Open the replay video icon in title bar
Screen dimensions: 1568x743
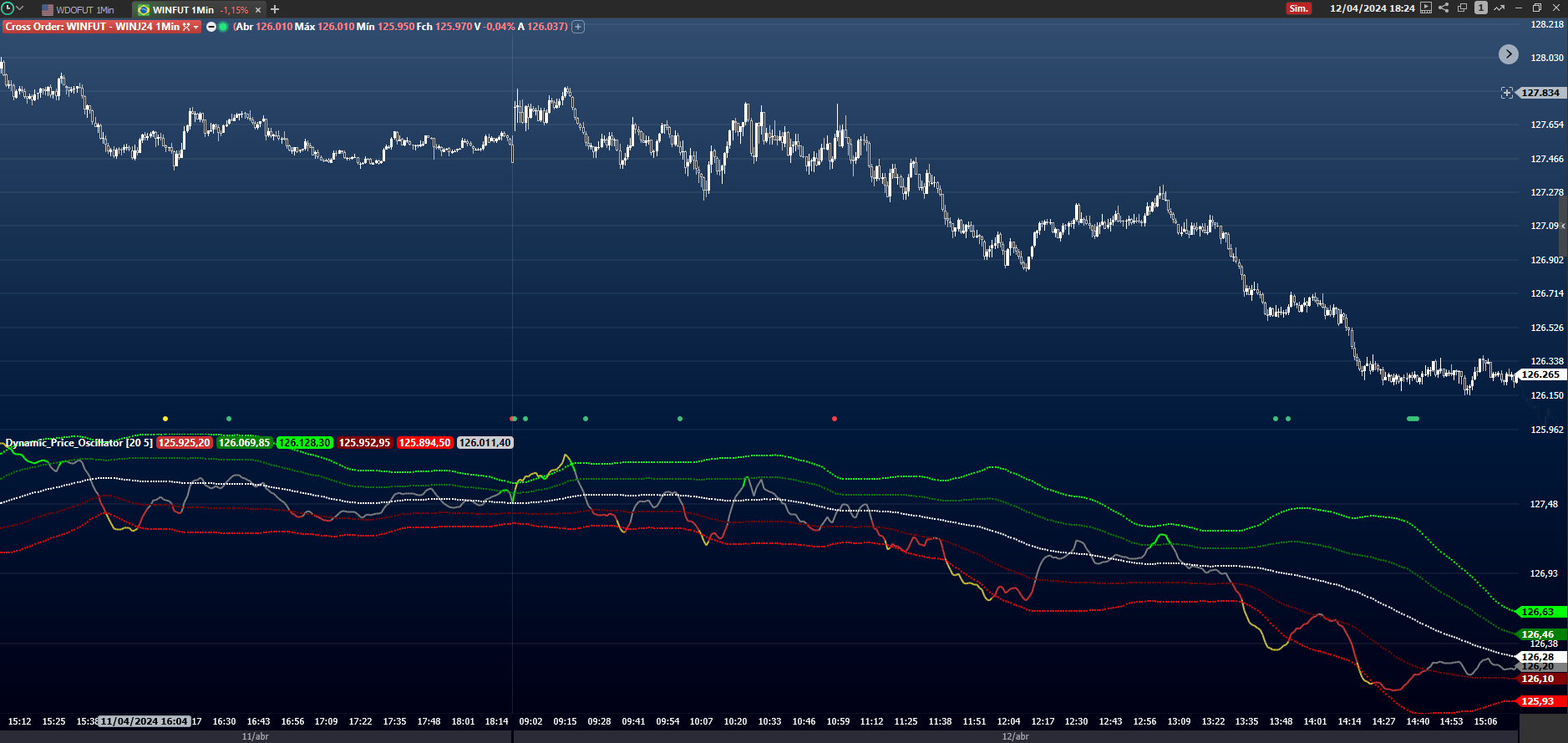pyautogui.click(x=1426, y=8)
